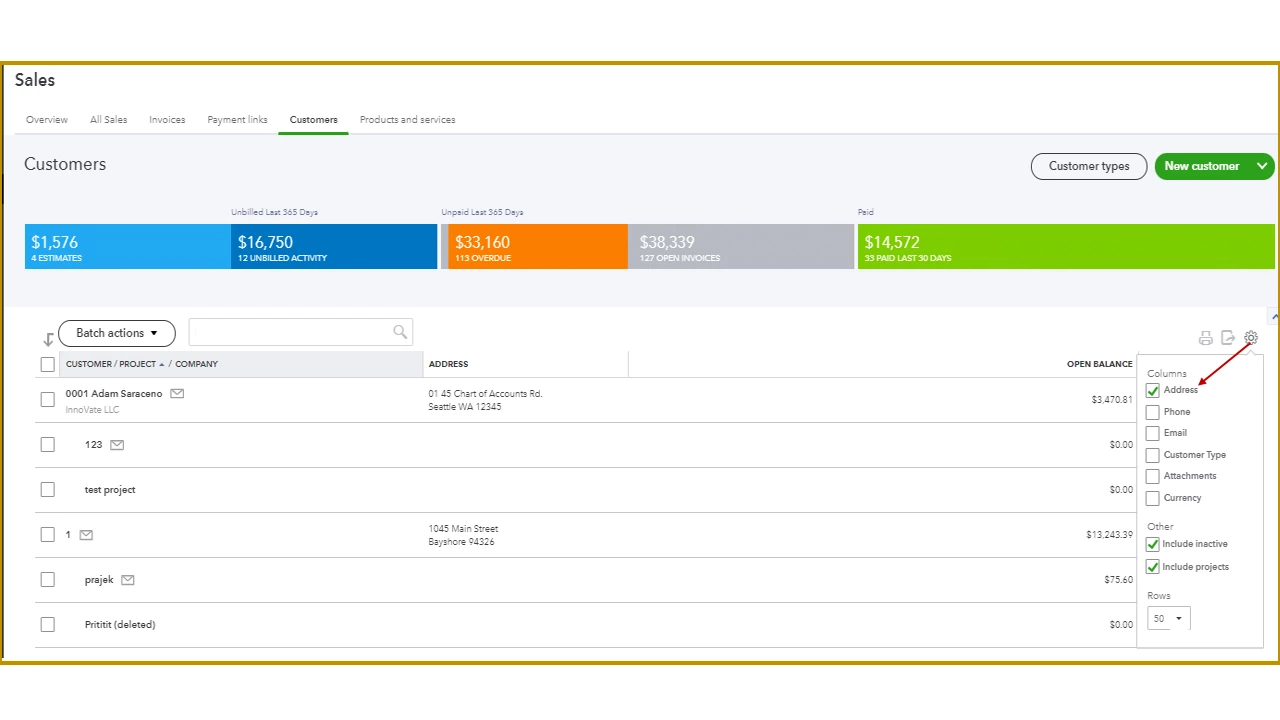Open the gear settings icon above the table
Screen dimensions: 1280x720
1251,338
